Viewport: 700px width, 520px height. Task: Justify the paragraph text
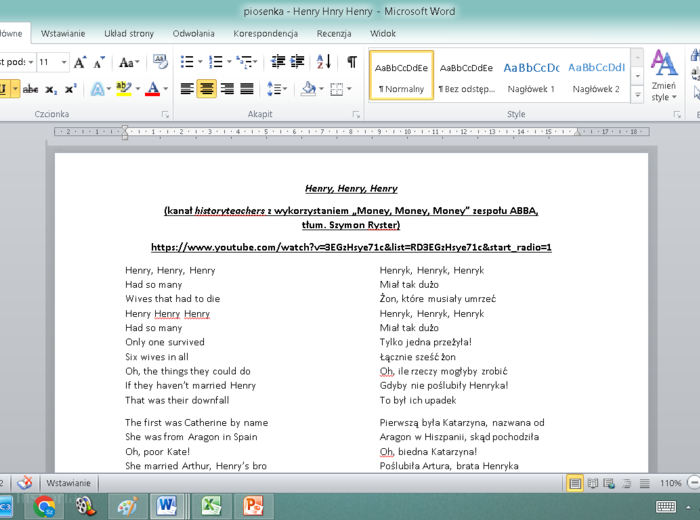(247, 89)
